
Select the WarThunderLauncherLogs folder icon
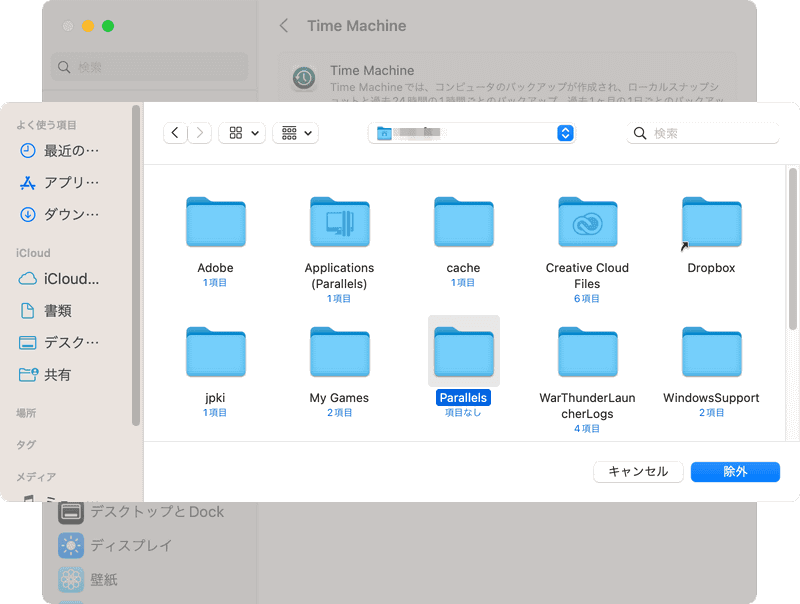[x=588, y=352]
